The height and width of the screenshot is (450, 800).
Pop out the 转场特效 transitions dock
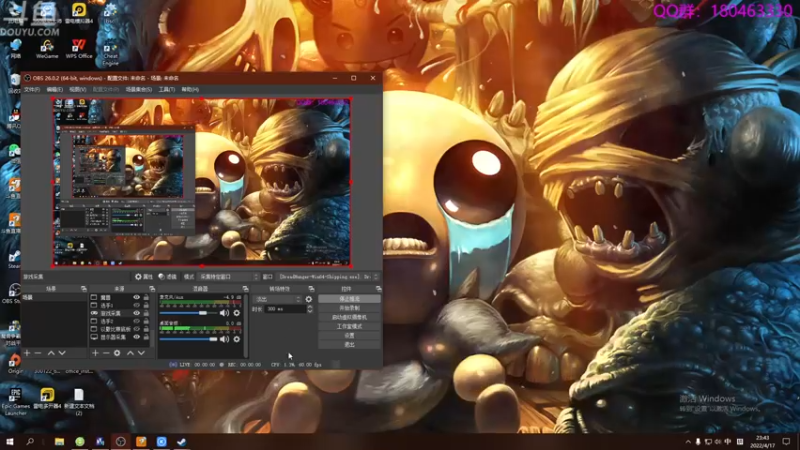point(311,289)
